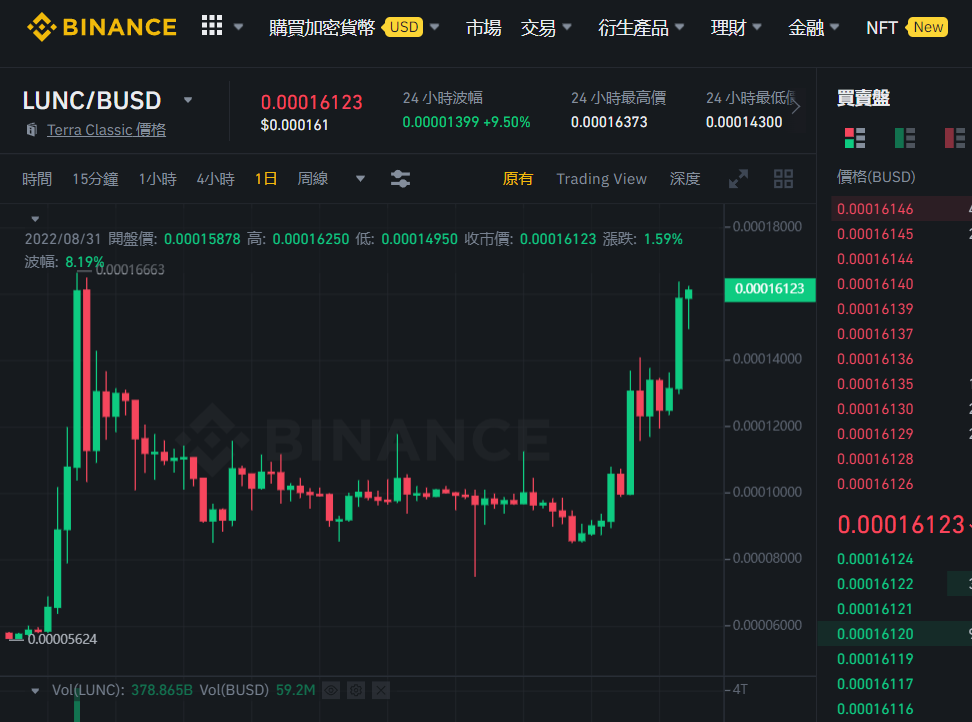Select bid price 0.00016120
972x722 pixels.
pos(875,634)
